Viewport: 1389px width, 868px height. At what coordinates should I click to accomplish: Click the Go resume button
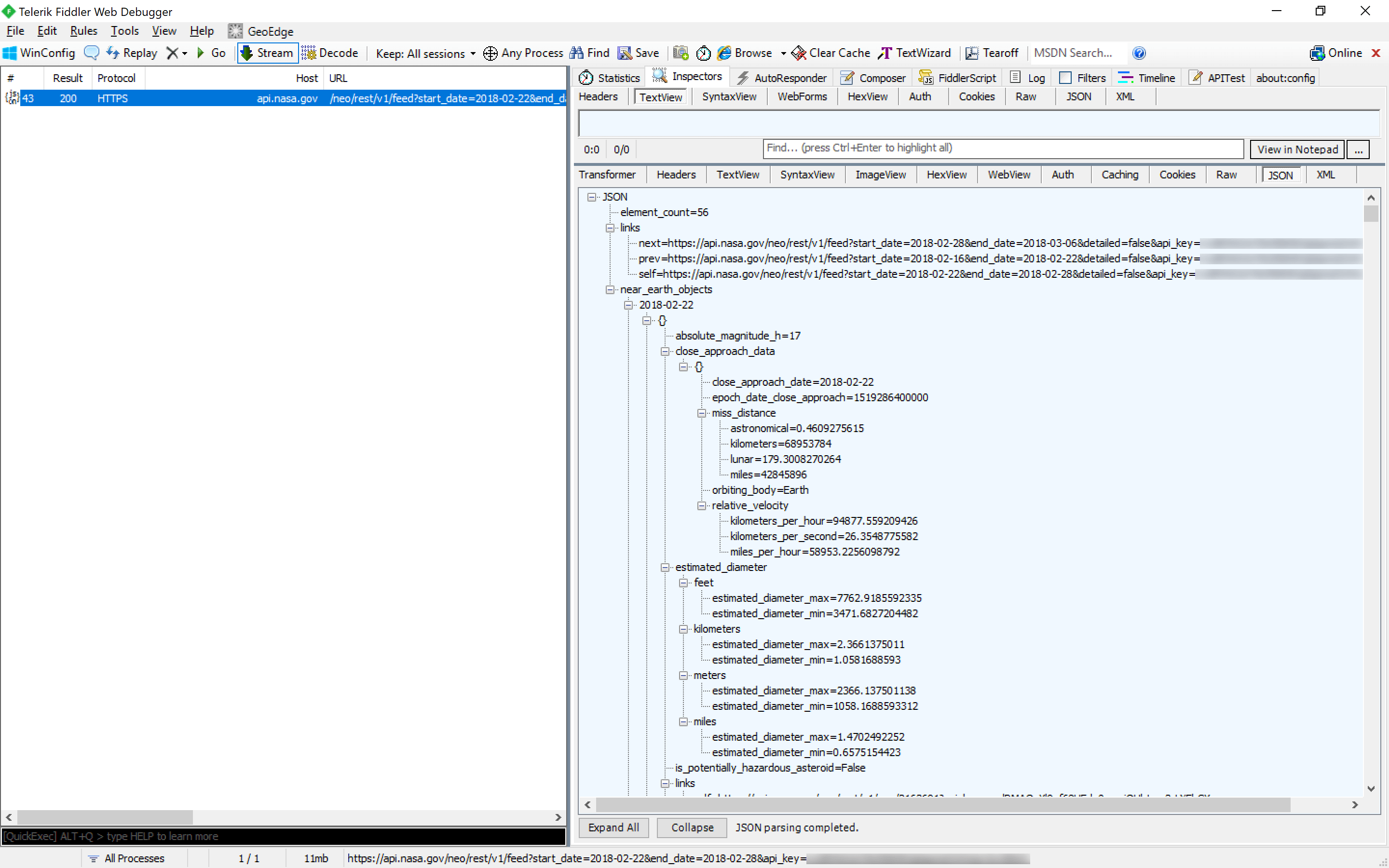pyautogui.click(x=211, y=53)
